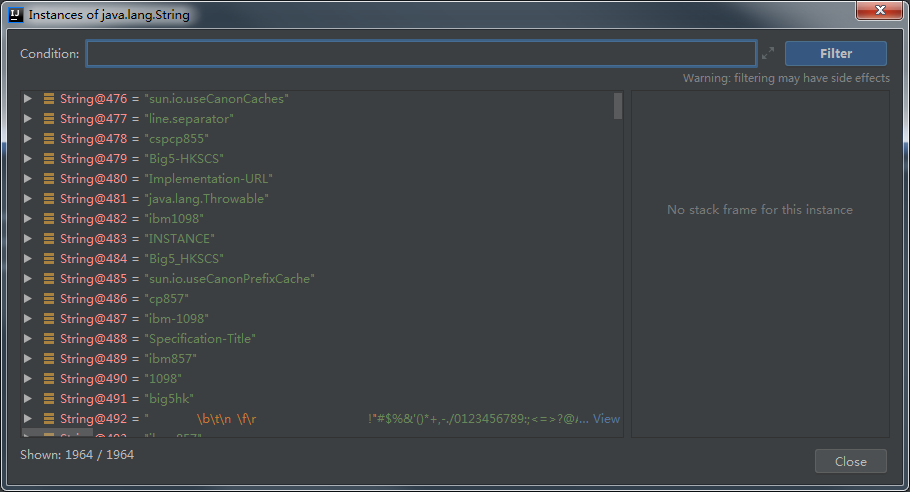
Task: Close the Instances window with X
Action: pos(879,10)
